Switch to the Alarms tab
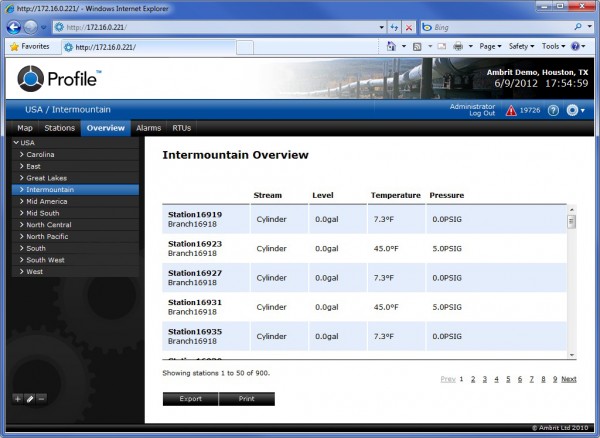600x438 pixels. (x=148, y=128)
